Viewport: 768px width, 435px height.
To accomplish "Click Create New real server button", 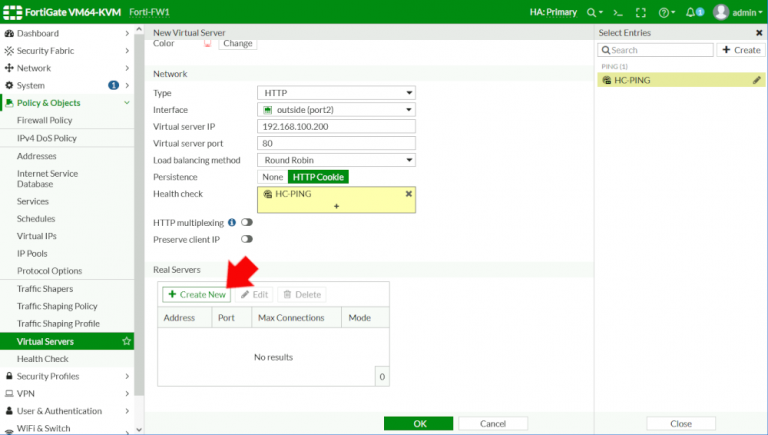I will (x=196, y=294).
